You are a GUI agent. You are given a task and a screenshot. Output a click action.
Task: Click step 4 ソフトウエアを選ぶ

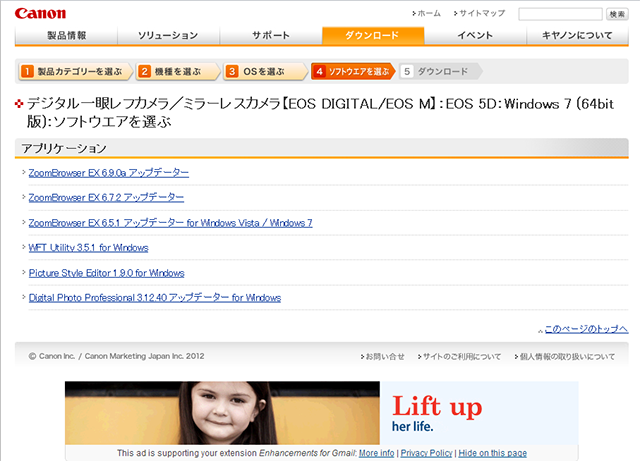coord(353,71)
